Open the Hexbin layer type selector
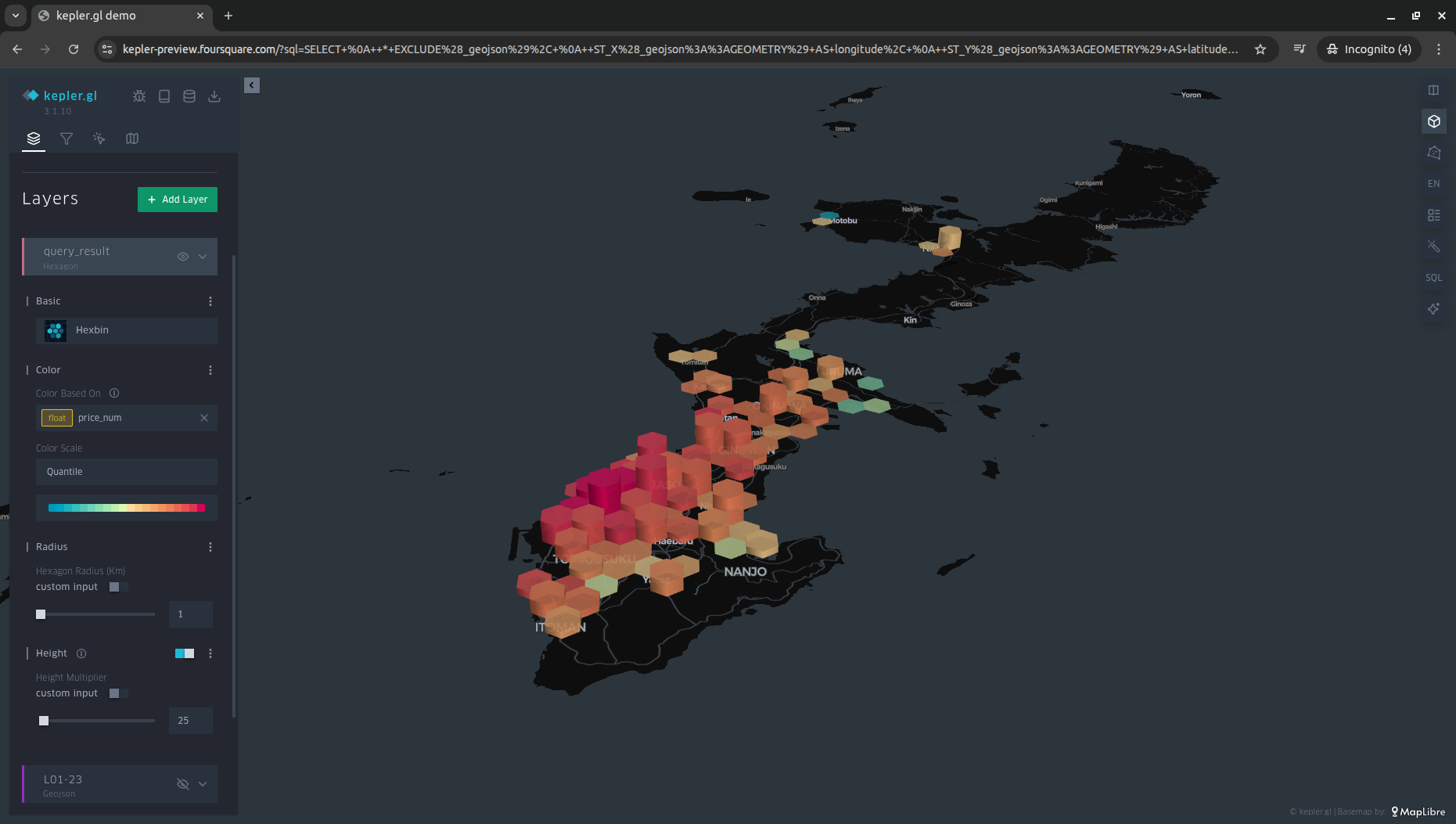 click(x=127, y=330)
